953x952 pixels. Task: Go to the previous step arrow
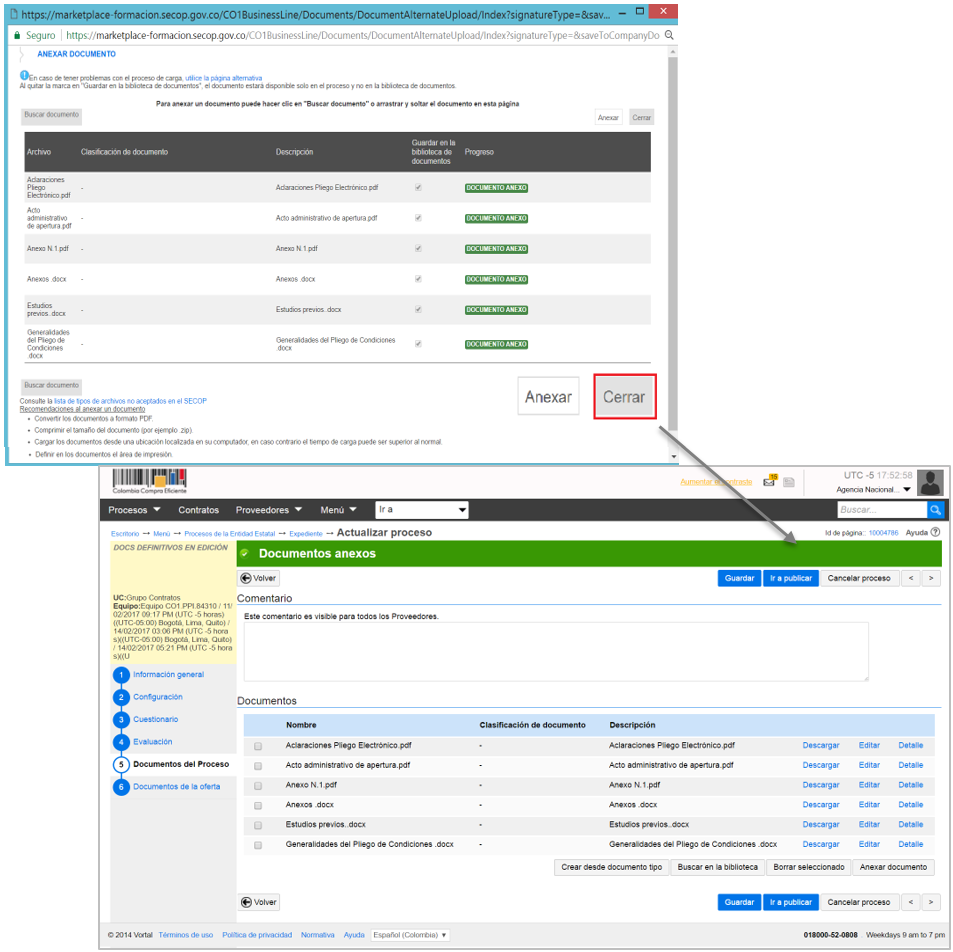910,578
